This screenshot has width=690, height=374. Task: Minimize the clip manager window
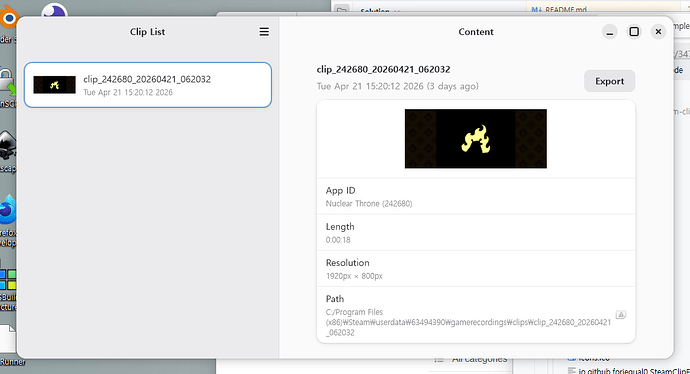pyautogui.click(x=609, y=32)
